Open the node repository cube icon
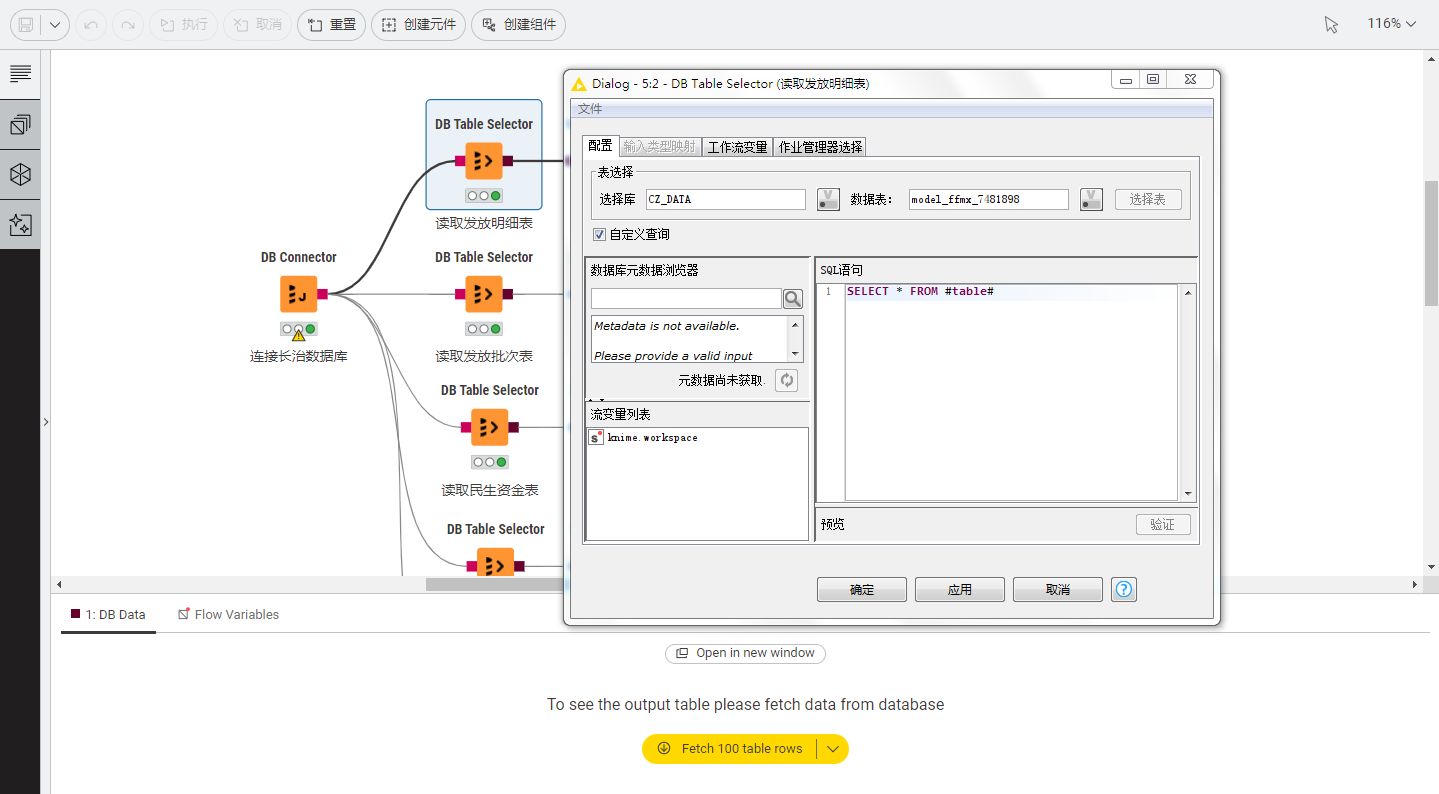1439x794 pixels. click(x=20, y=175)
